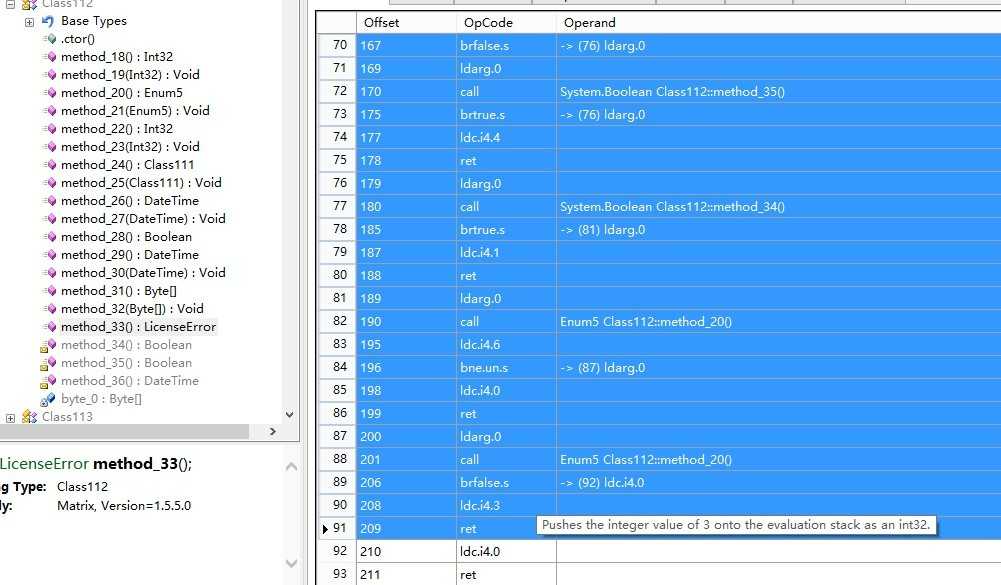This screenshot has height=585, width=1001.
Task: Select row 77 call method_34()
Action: coord(659,206)
